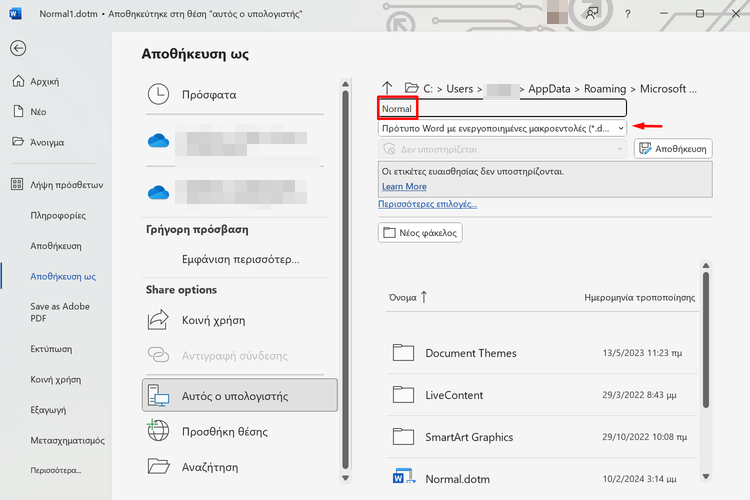Click locations list scroll down arrow
The width and height of the screenshot is (750, 500).
point(345,478)
